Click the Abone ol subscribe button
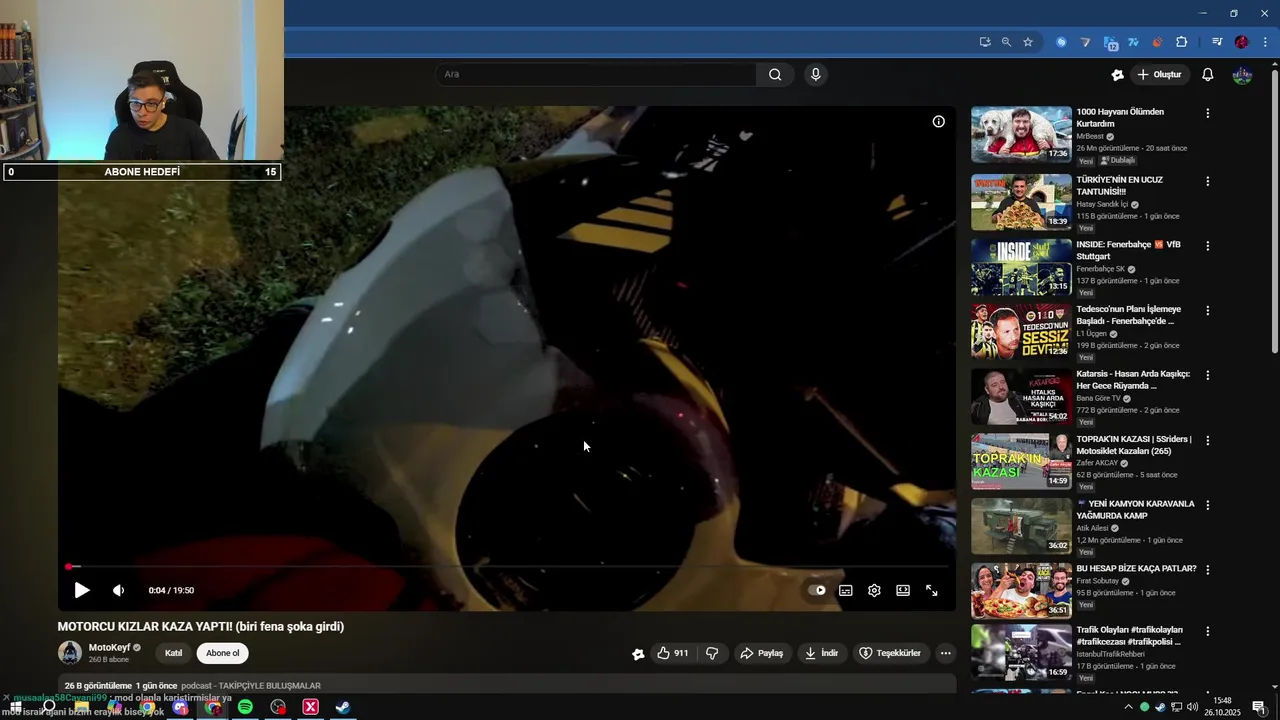The width and height of the screenshot is (1280, 720). (222, 653)
